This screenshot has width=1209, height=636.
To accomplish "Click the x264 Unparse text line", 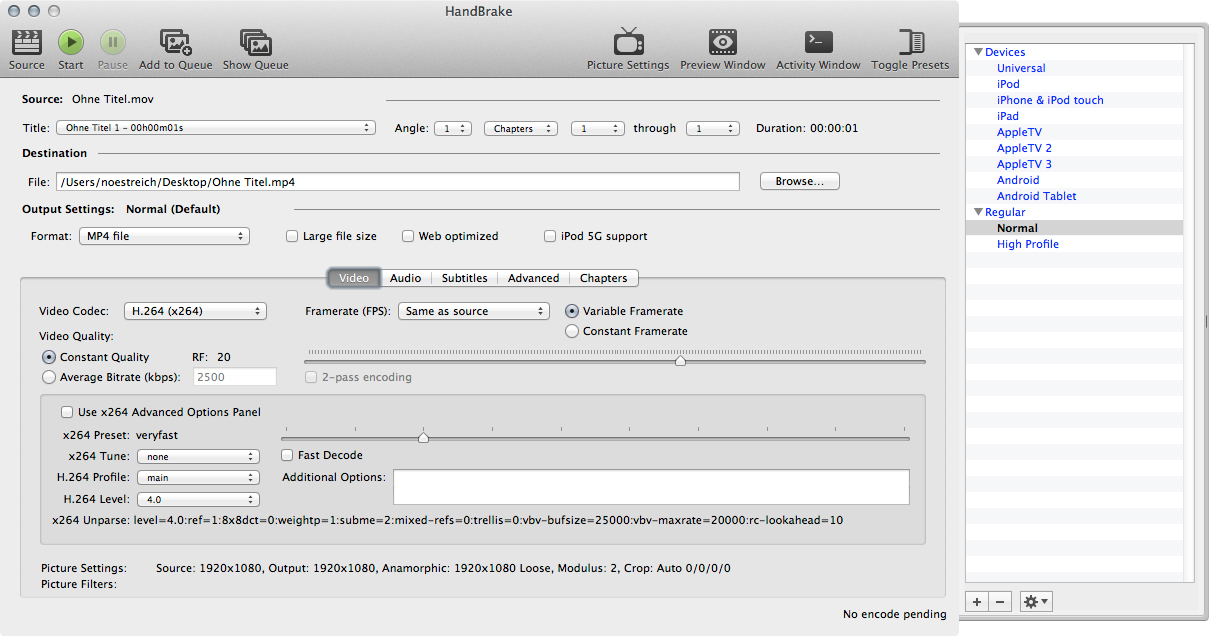I will (447, 520).
